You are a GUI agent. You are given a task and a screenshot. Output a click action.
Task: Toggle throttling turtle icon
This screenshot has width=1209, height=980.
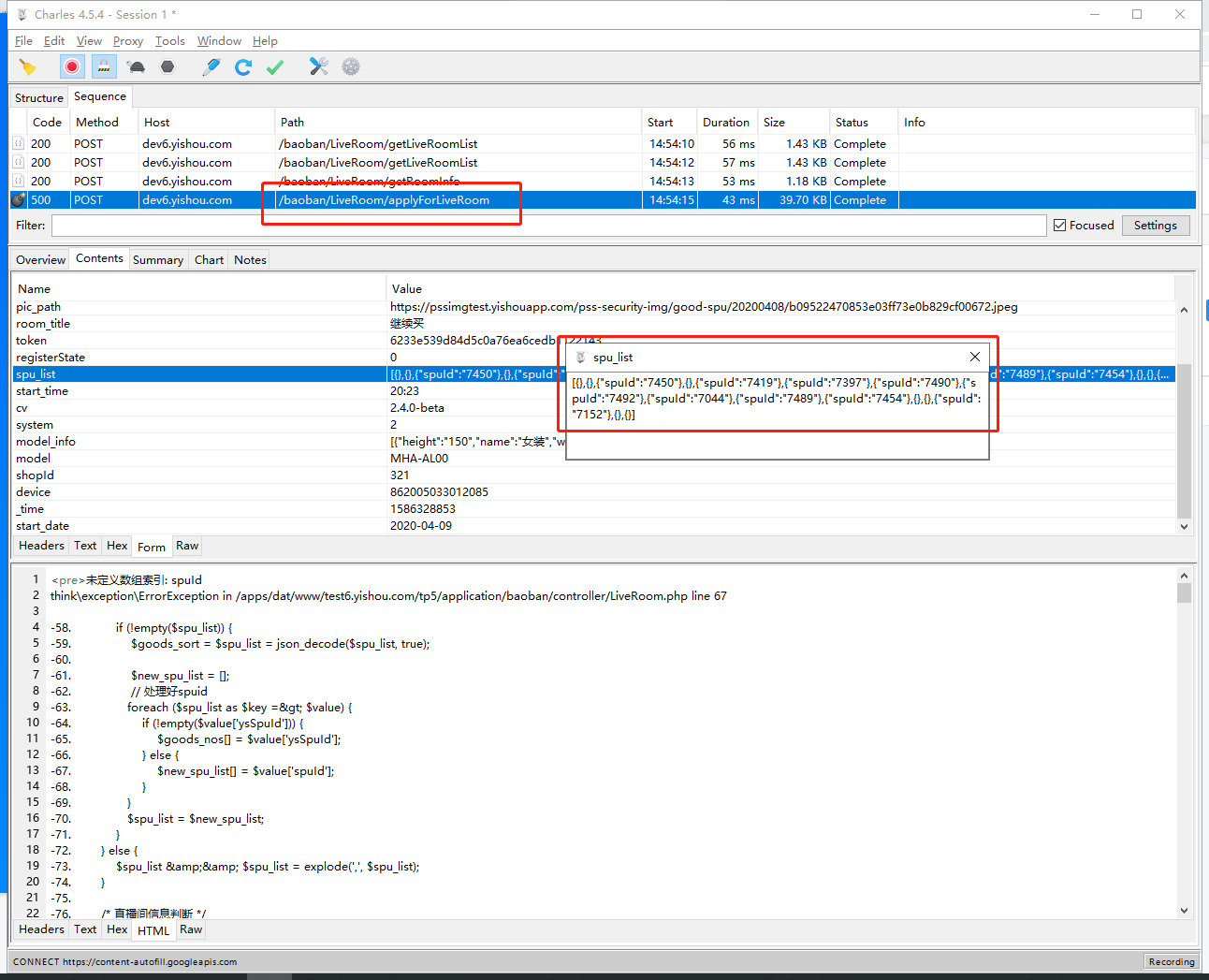137,66
